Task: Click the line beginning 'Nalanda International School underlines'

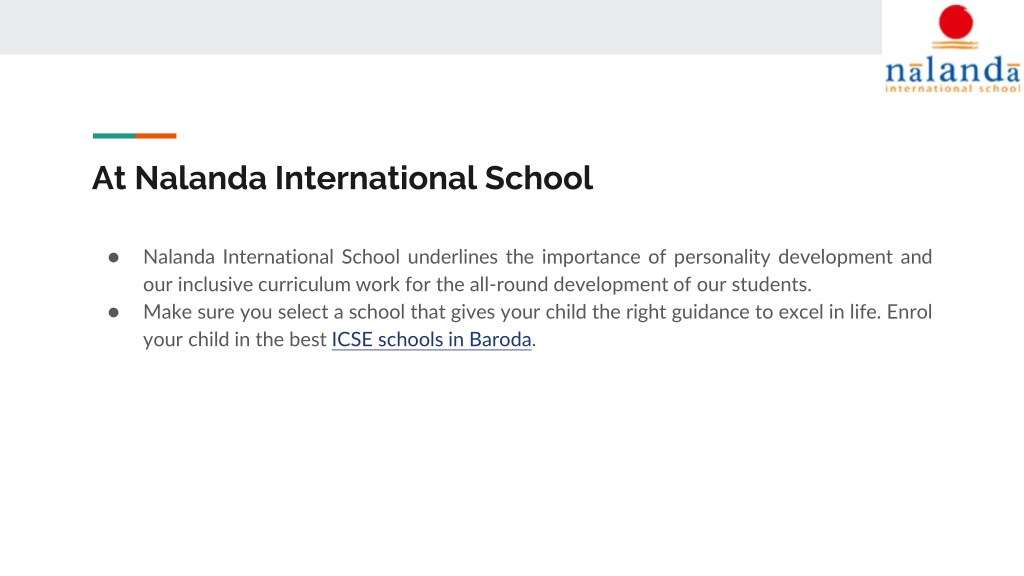Action: coord(537,257)
